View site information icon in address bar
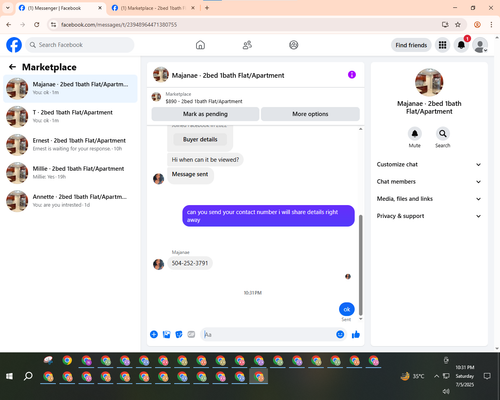 click(54, 24)
